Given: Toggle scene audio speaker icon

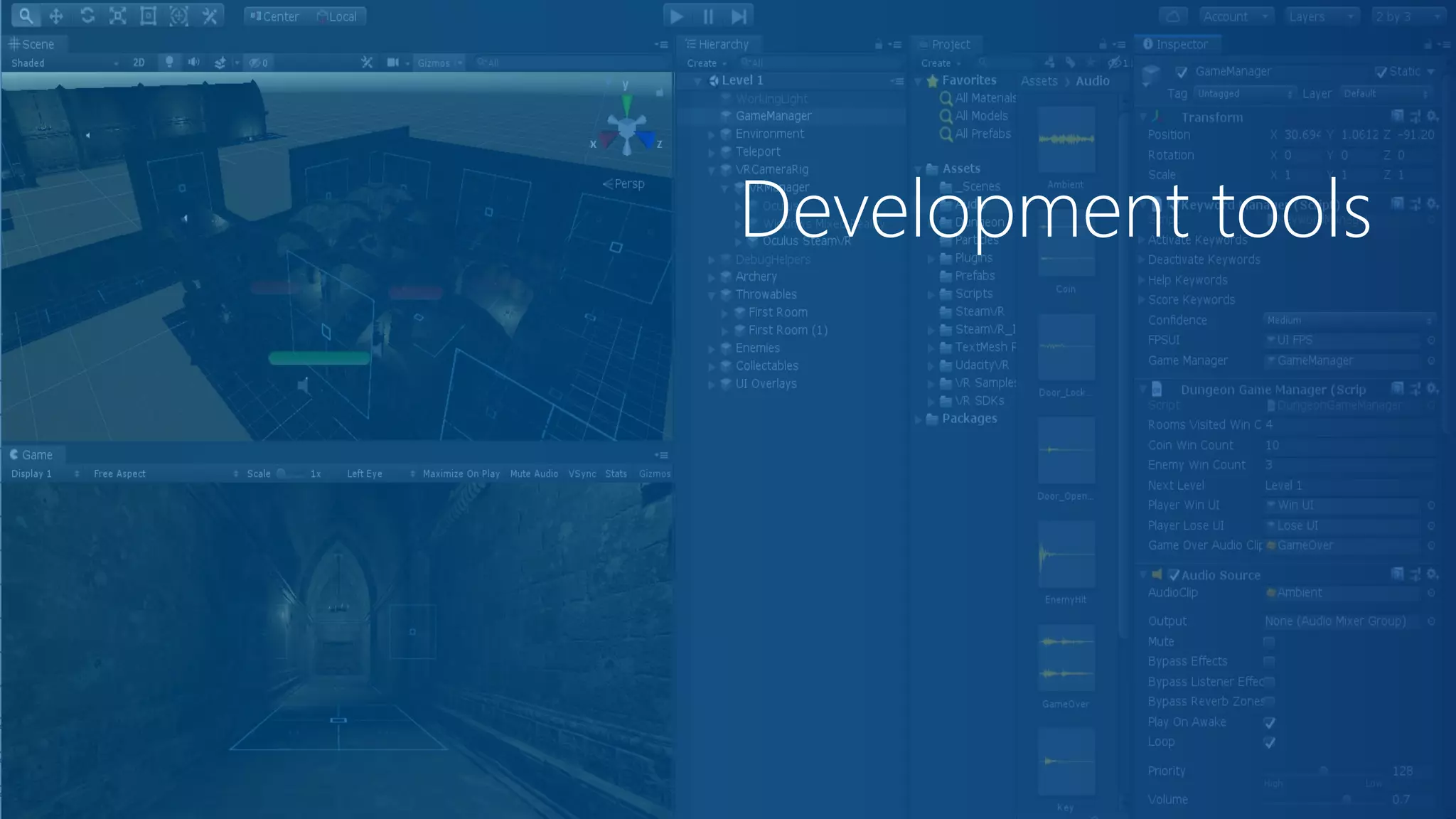Looking at the screenshot, I should pos(193,63).
